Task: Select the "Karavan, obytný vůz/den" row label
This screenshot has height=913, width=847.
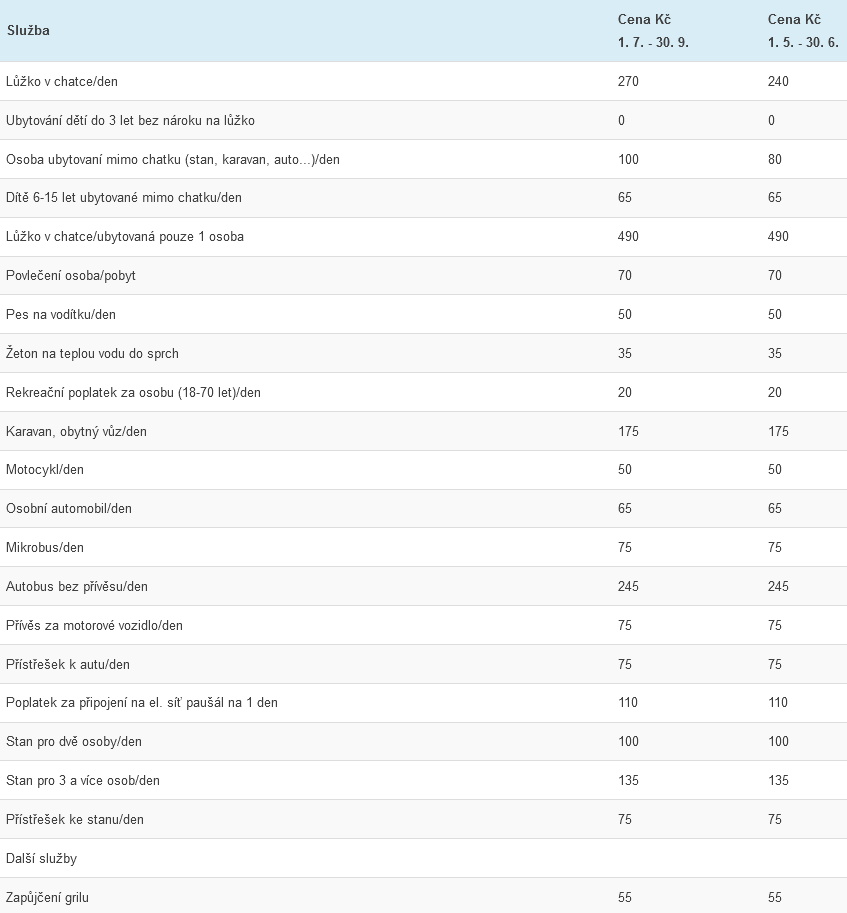Action: click(76, 431)
